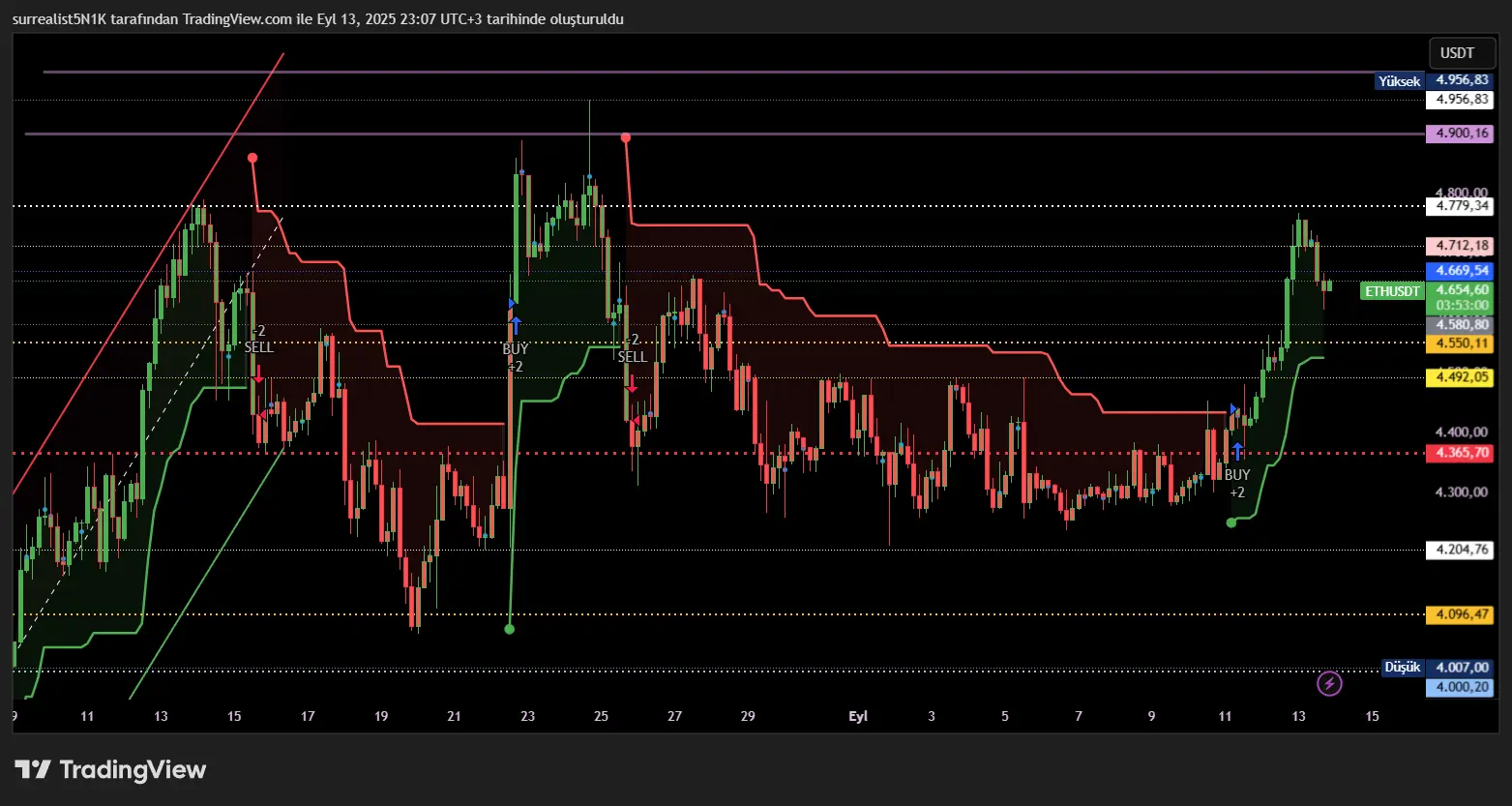1512x806 pixels.
Task: Click the light blue 4.000,20 price tag
Action: tap(1461, 687)
